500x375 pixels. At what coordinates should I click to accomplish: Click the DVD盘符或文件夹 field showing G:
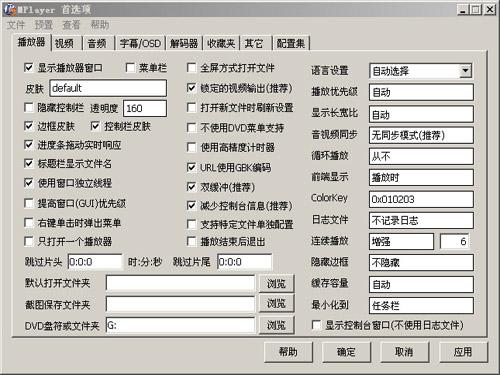[180, 325]
